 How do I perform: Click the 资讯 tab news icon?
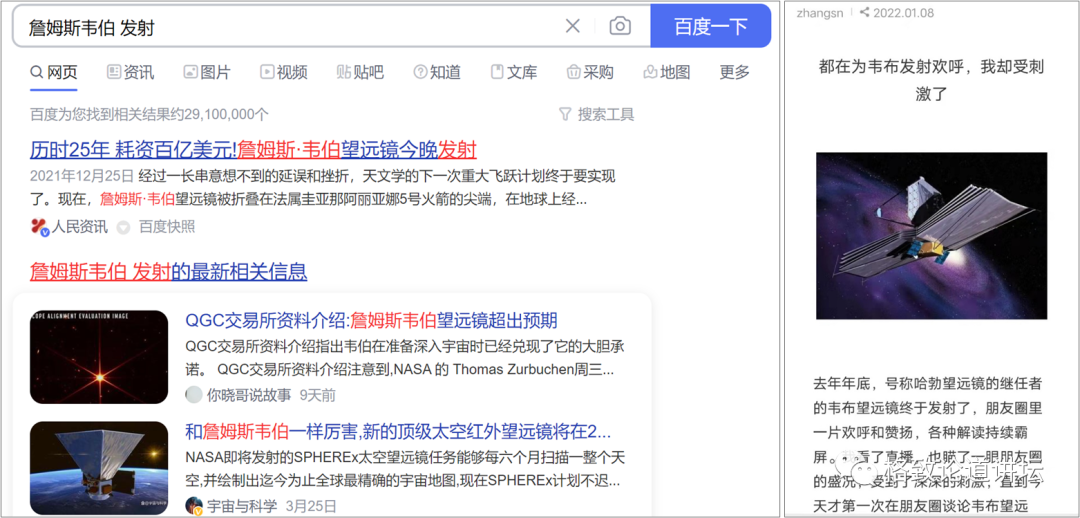114,72
